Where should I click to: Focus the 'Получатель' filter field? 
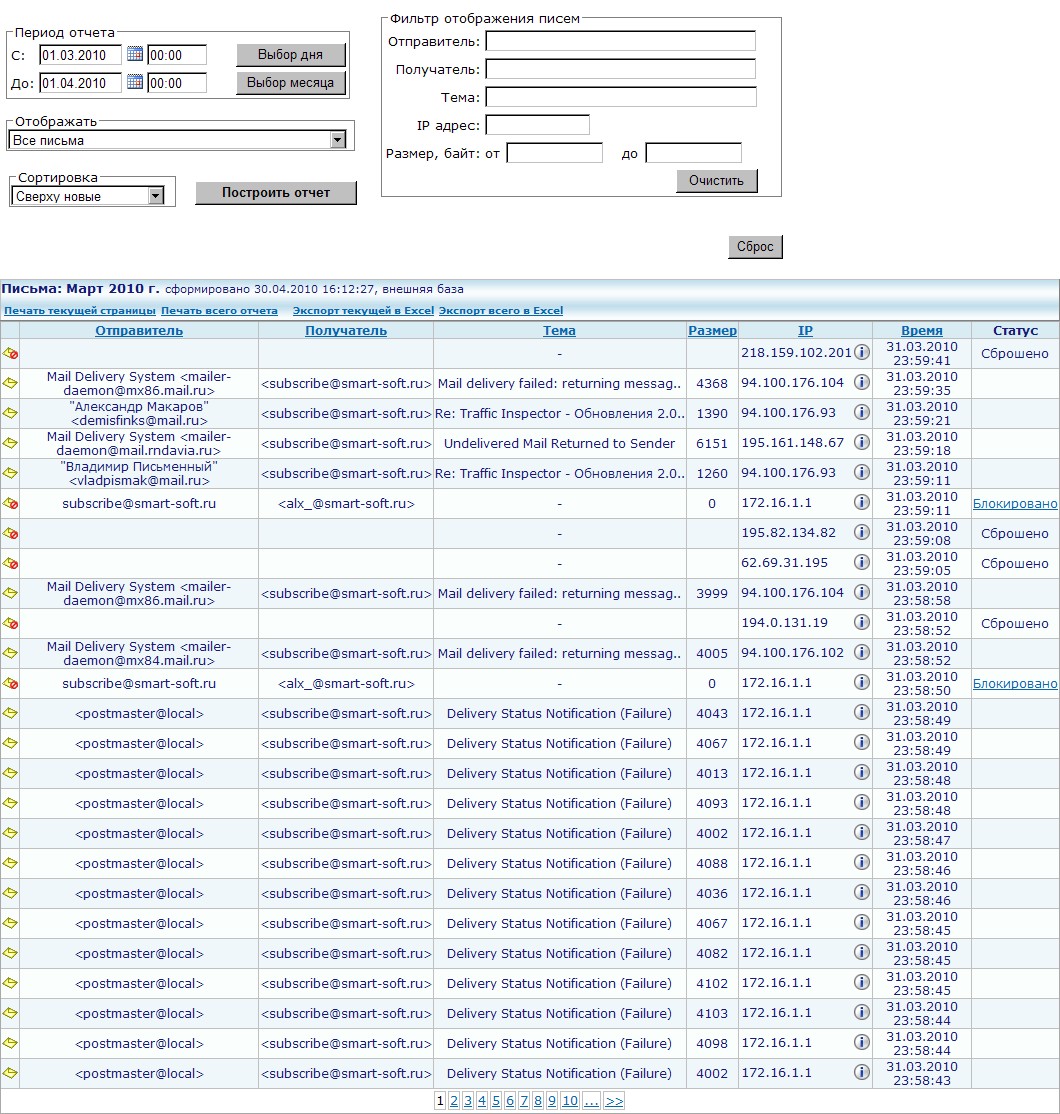click(x=620, y=69)
